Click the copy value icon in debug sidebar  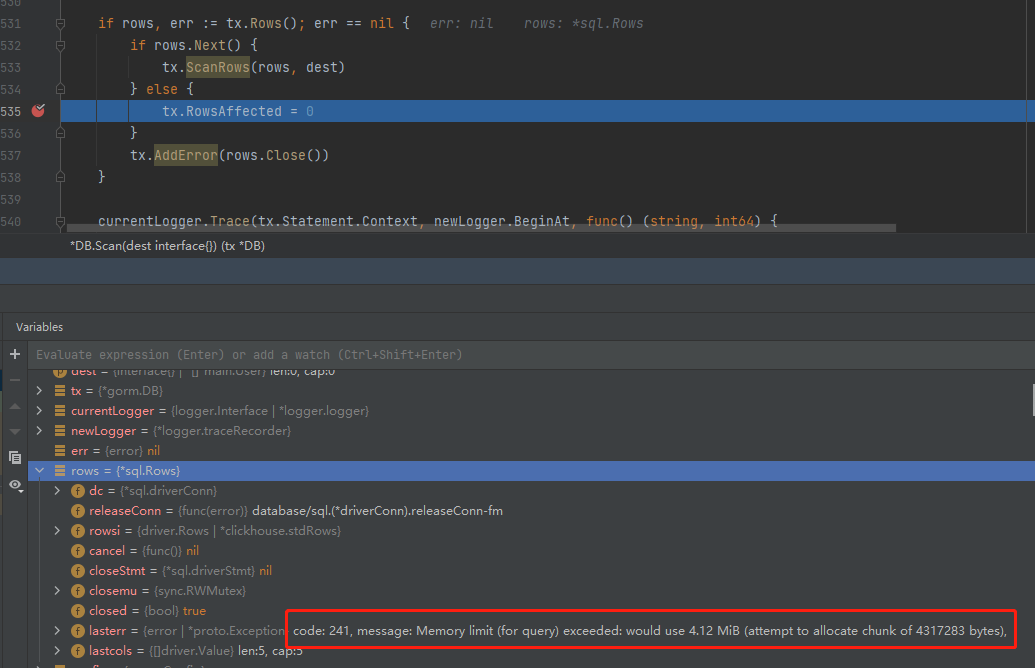[14, 457]
